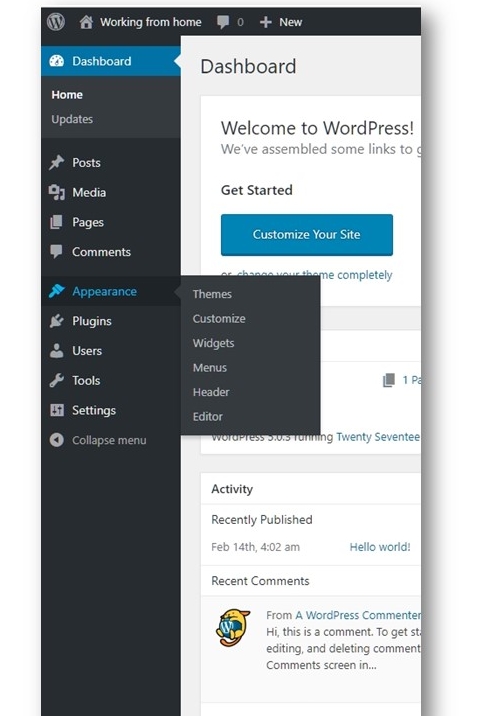The height and width of the screenshot is (716, 488).
Task: Open Users via the person icon
Action: [57, 351]
